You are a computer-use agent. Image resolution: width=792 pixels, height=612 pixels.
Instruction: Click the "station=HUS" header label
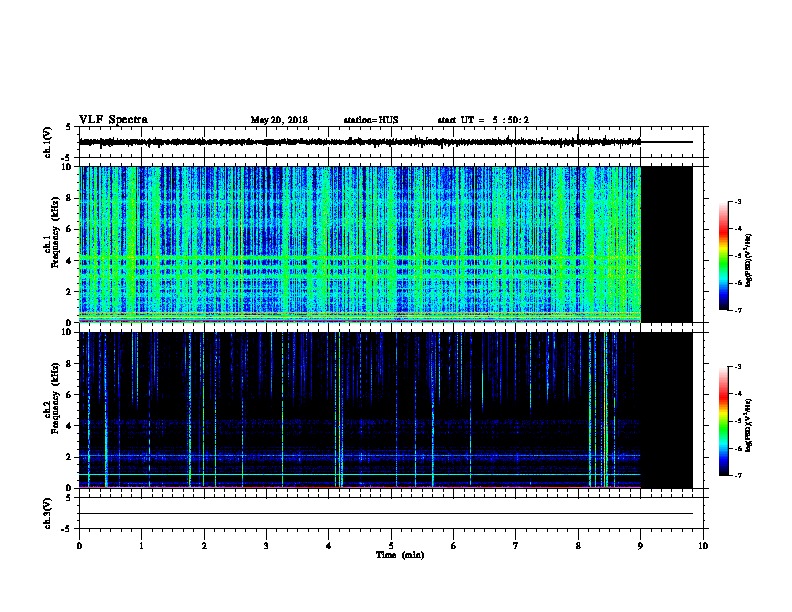tap(371, 120)
